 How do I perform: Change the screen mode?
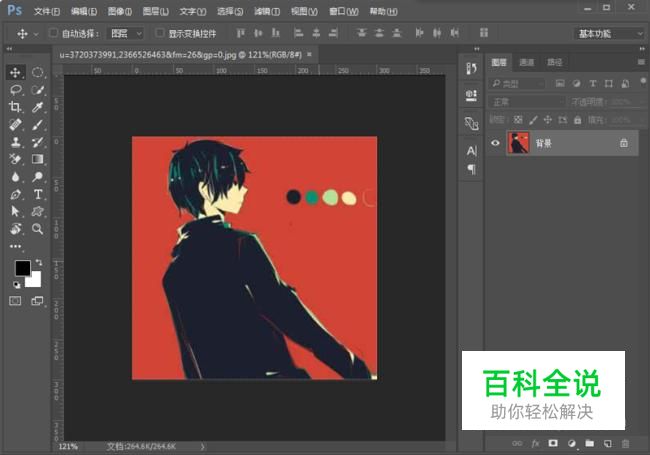(37, 301)
